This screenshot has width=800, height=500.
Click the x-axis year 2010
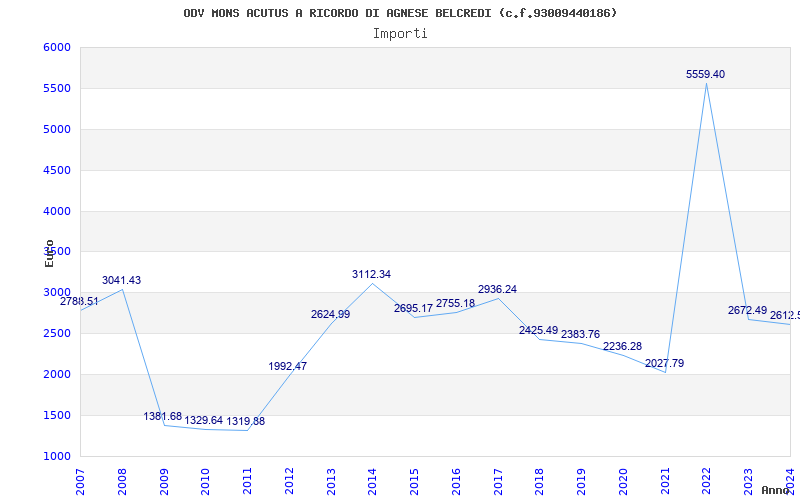[206, 482]
